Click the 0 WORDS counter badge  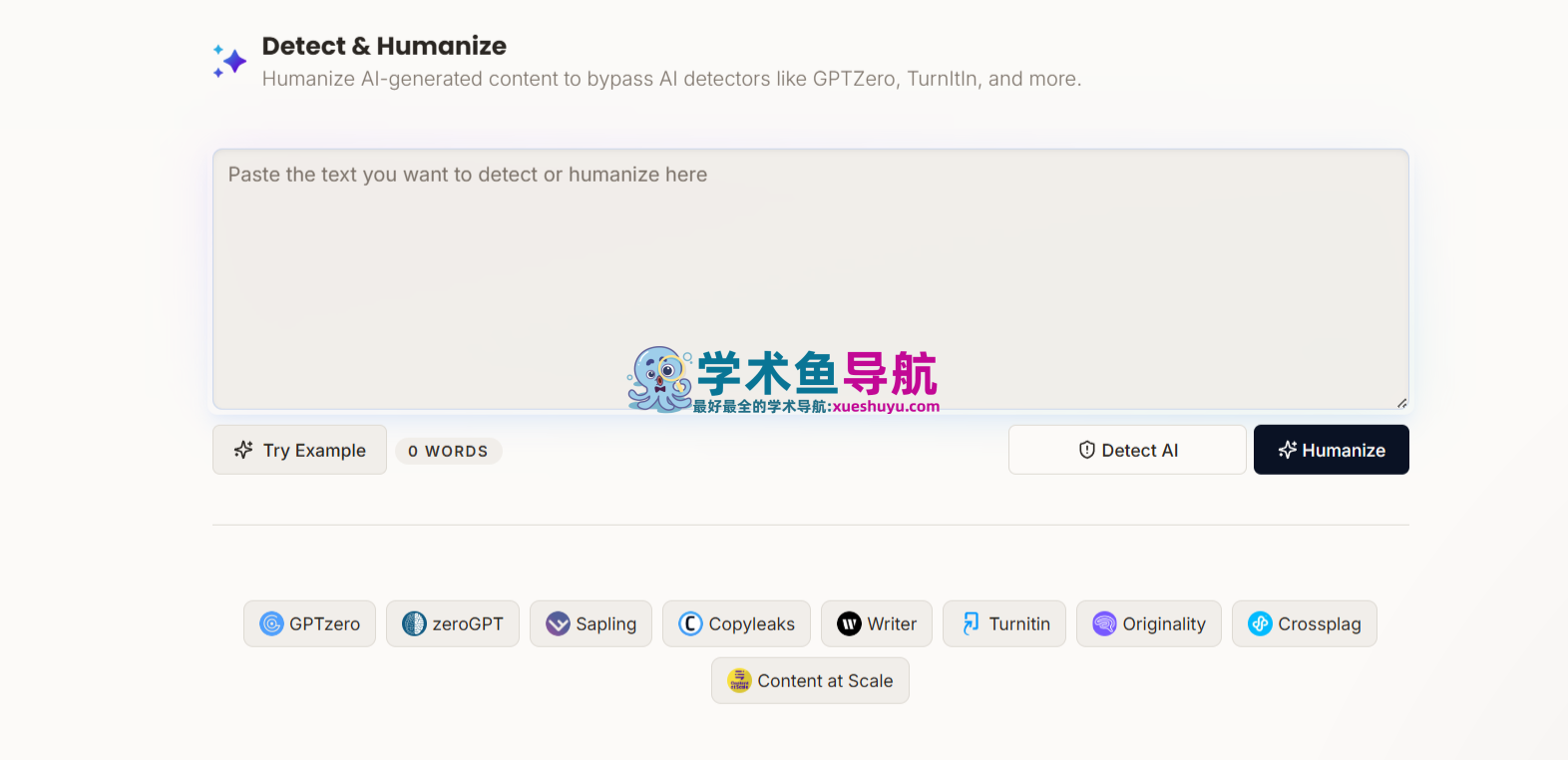coord(448,452)
